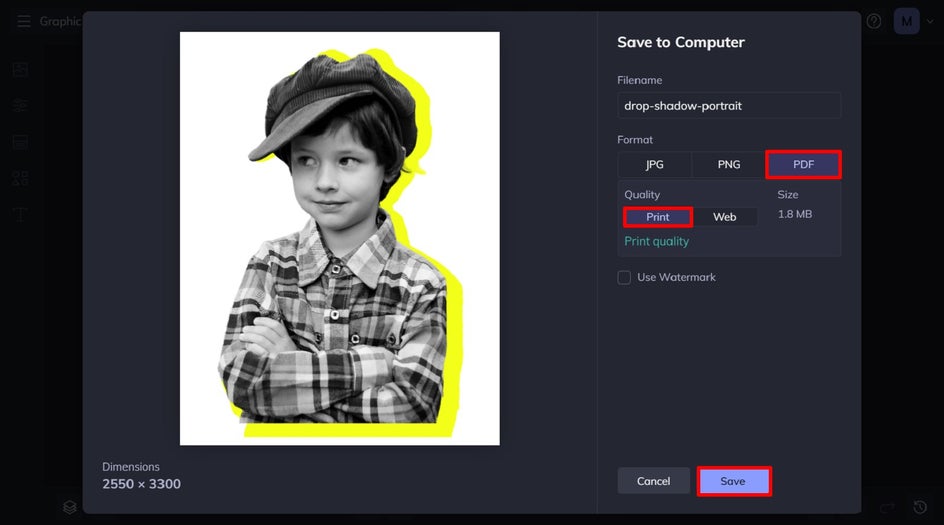Open the M user avatar menu
Viewport: 944px width, 525px height.
(x=906, y=21)
